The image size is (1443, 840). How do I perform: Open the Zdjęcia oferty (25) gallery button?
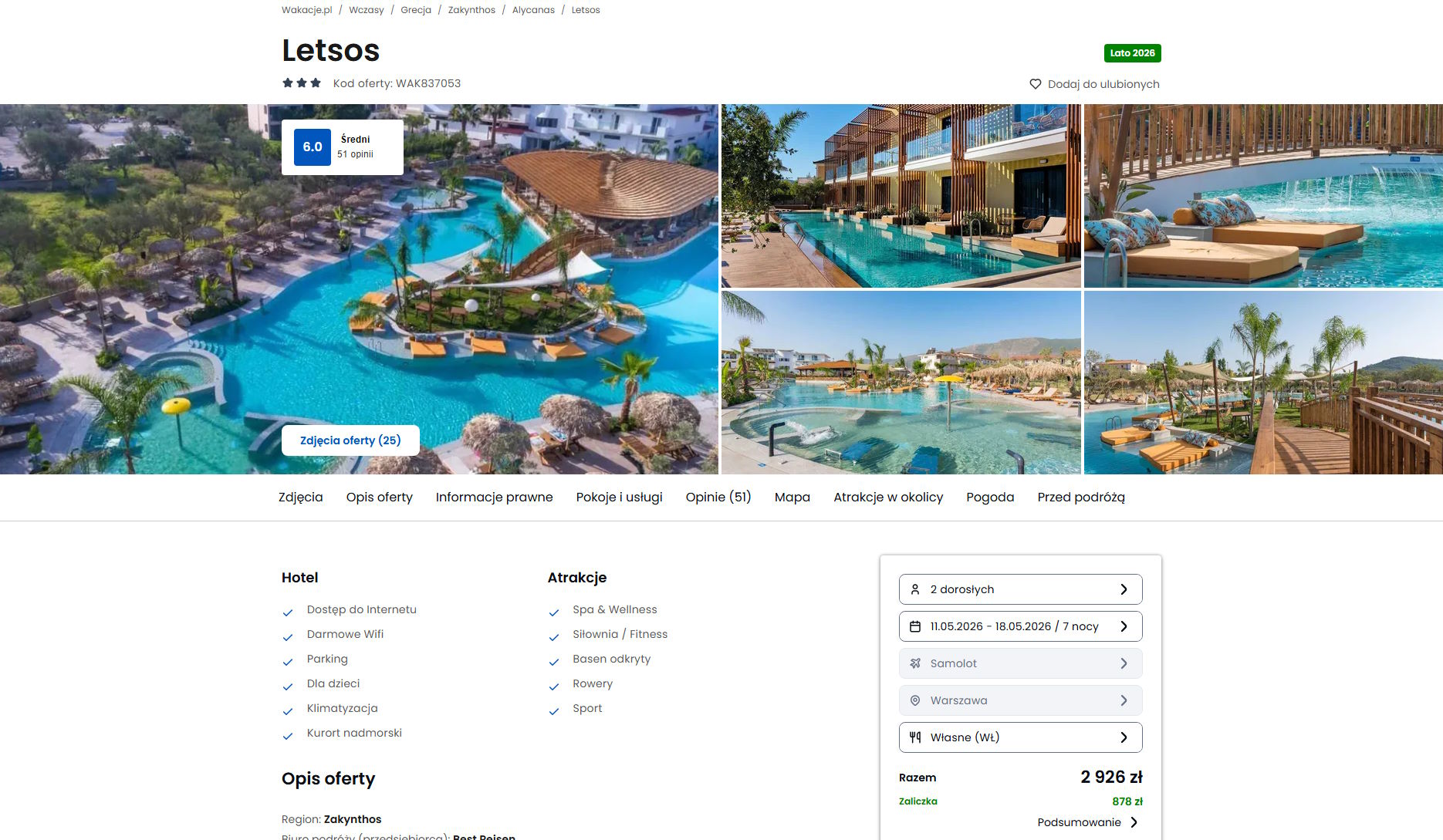coord(350,440)
